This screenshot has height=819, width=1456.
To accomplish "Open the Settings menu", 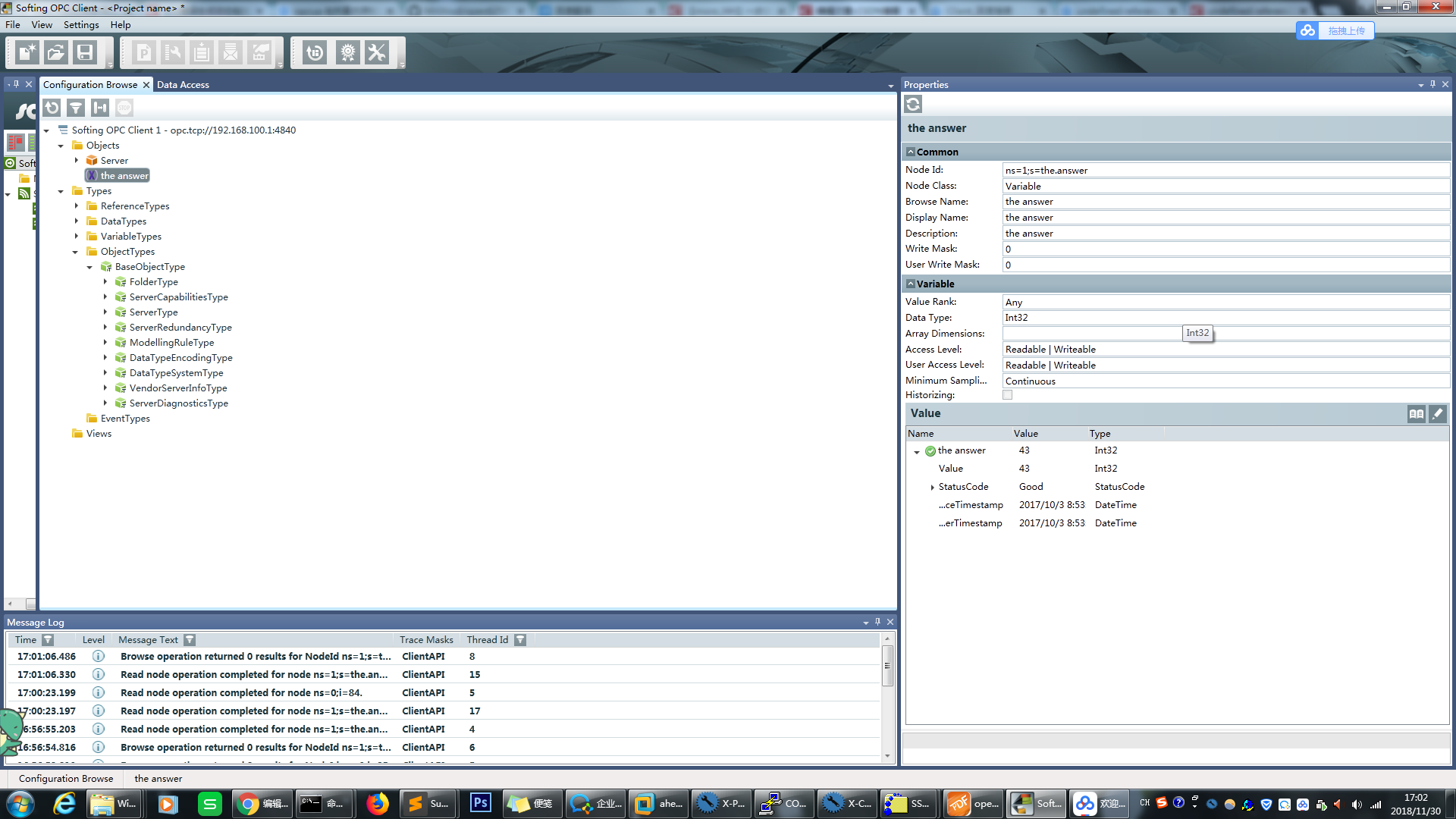I will coord(81,25).
